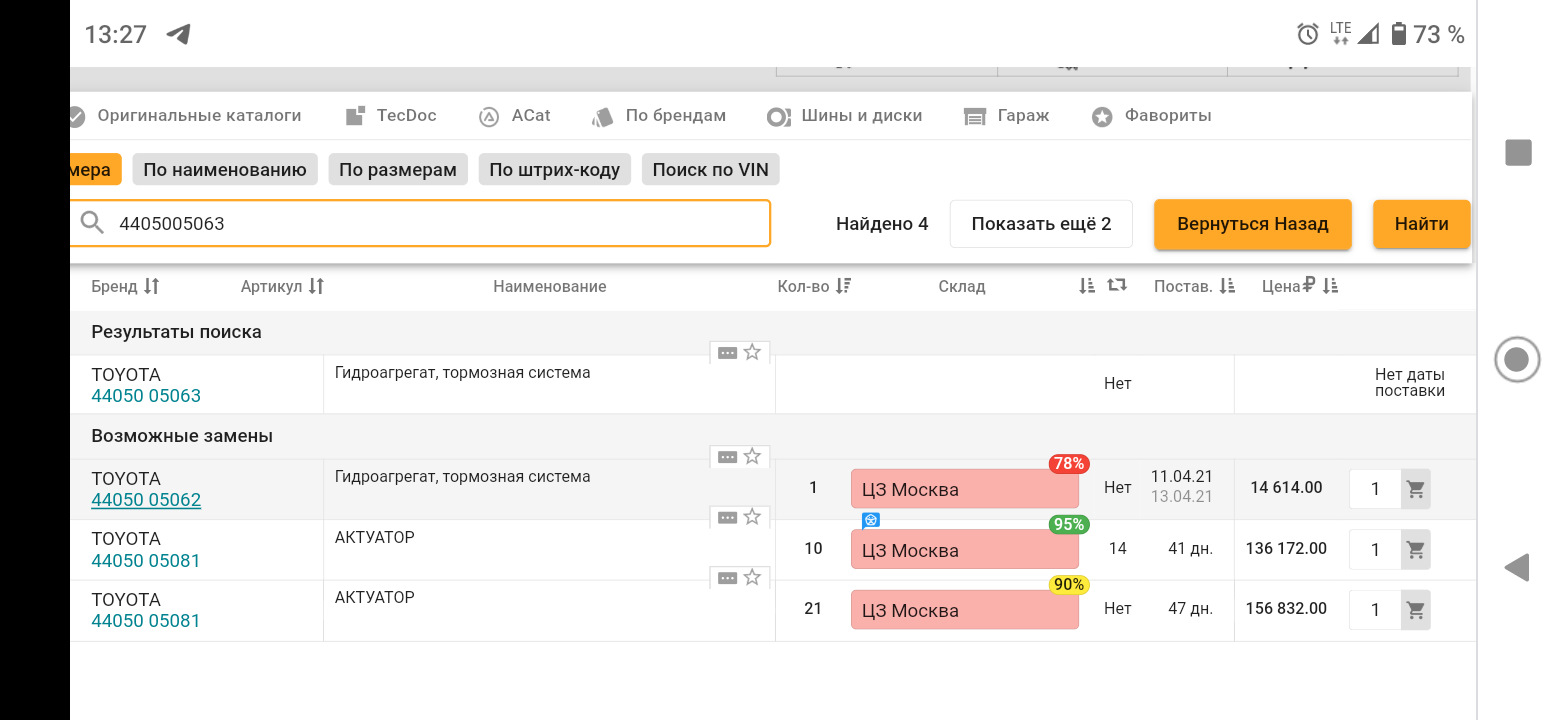1560x720 pixels.
Task: Click Показать ещё 2 button
Action: [x=1041, y=224]
